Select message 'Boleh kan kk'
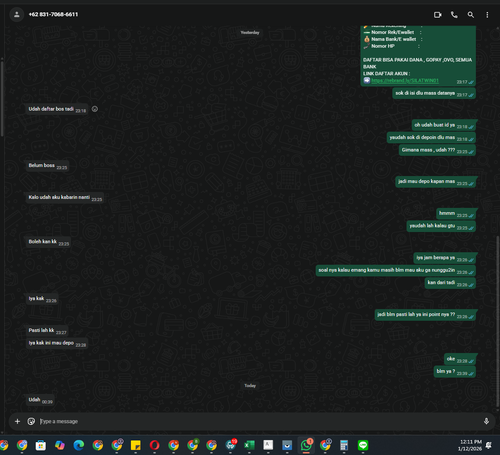500x455 pixels. (48, 242)
